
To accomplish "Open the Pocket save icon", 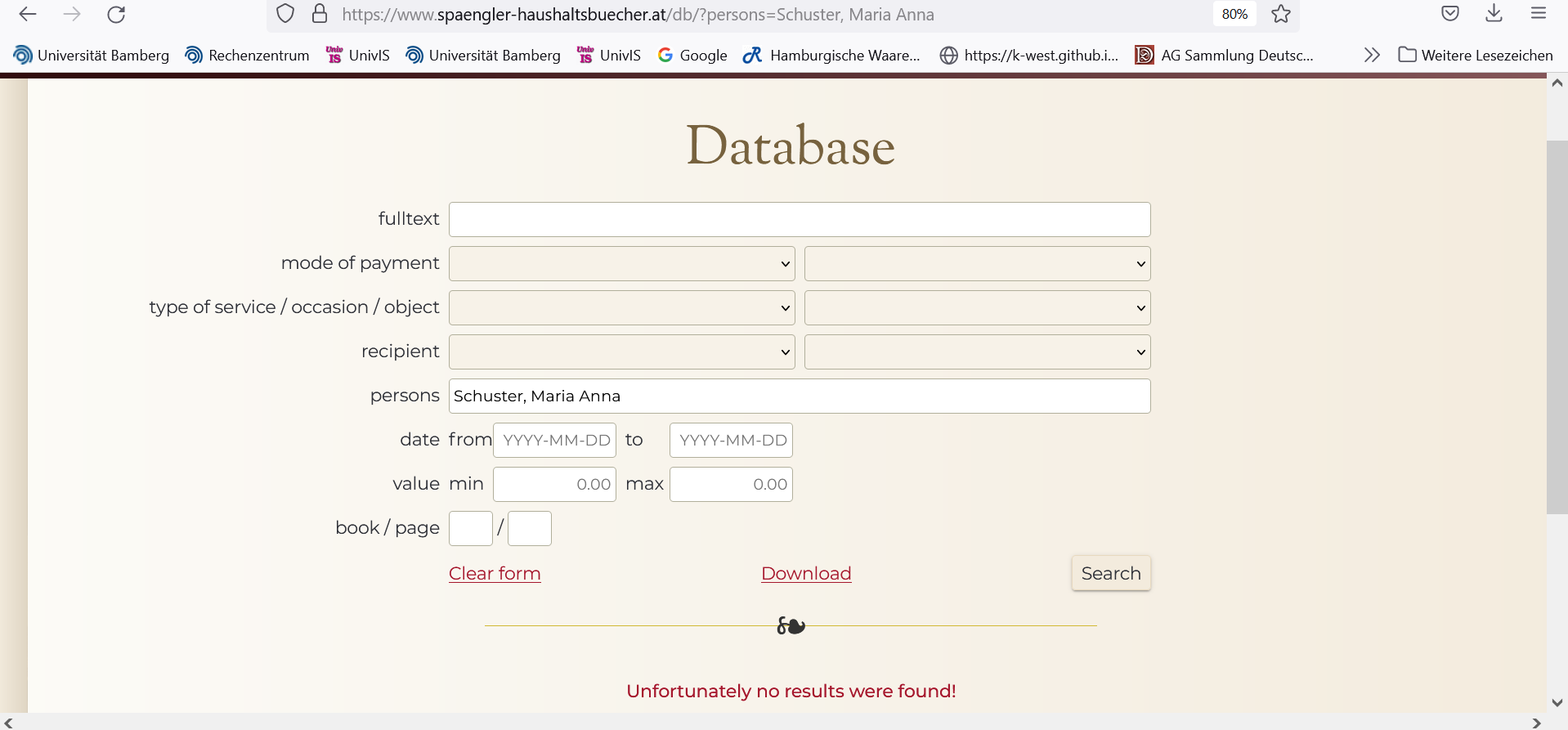I will click(x=1450, y=13).
